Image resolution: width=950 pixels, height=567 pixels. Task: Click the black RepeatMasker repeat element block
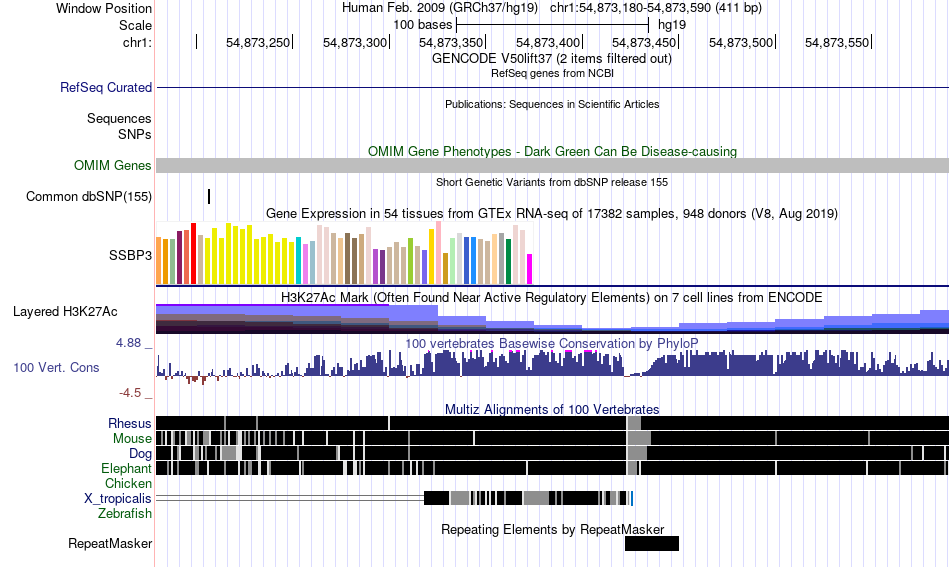tap(652, 543)
